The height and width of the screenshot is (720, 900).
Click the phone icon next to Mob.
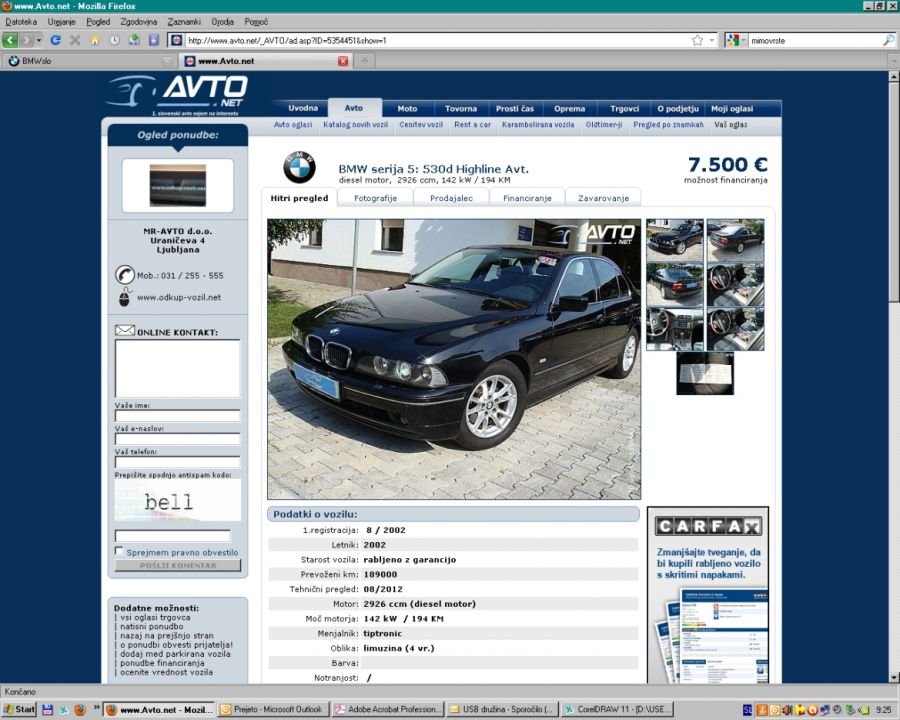pos(124,275)
